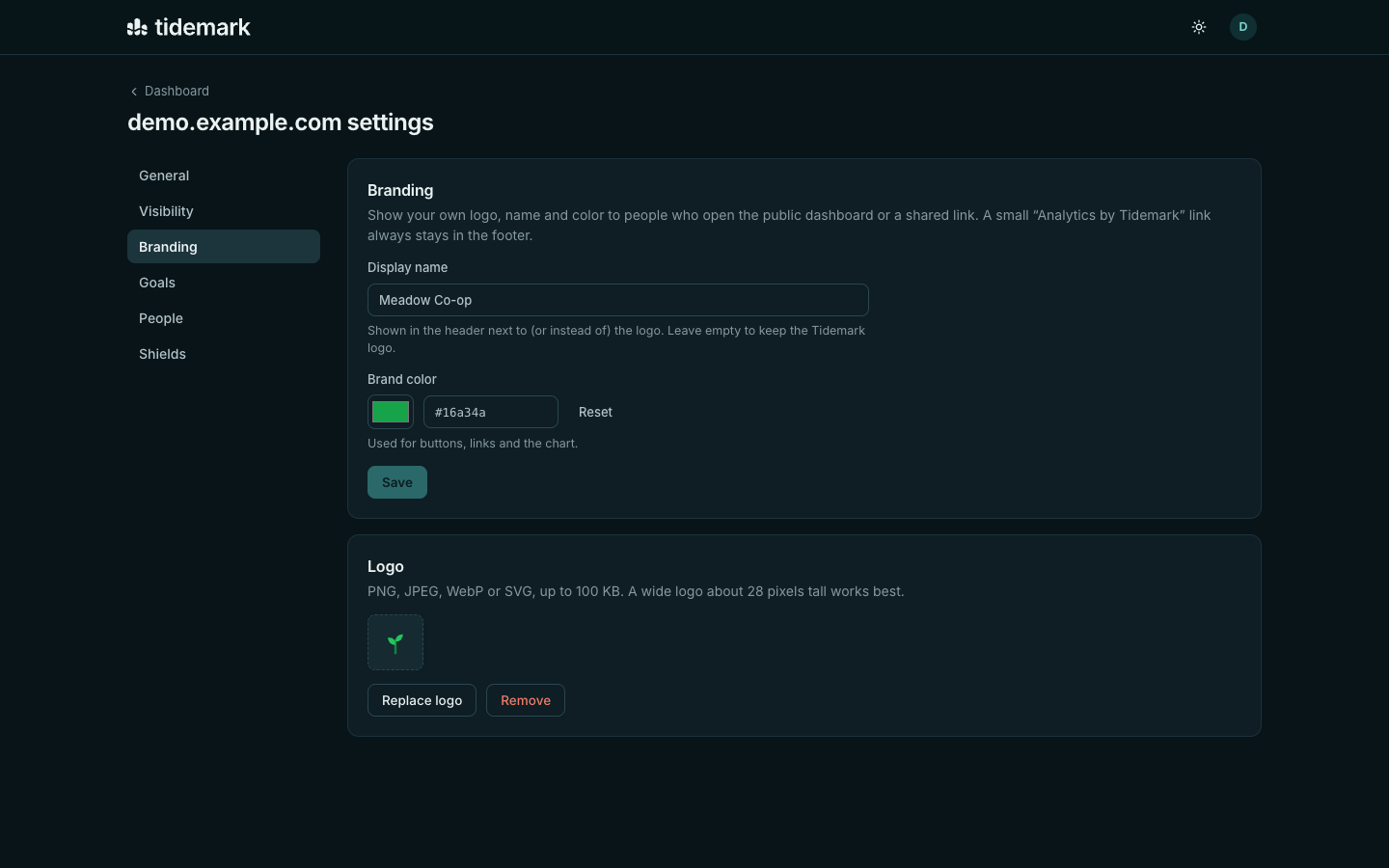1389x868 pixels.
Task: Focus the Display name input field
Action: [x=618, y=300]
